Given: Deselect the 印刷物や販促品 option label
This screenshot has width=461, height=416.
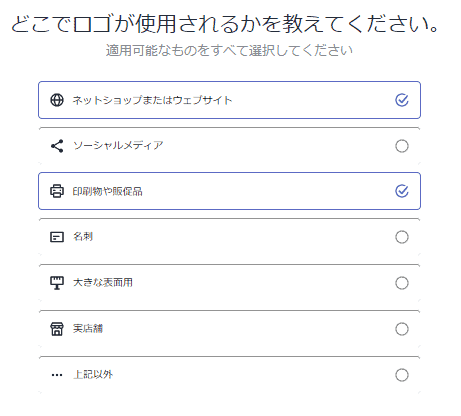Looking at the screenshot, I should [107, 191].
